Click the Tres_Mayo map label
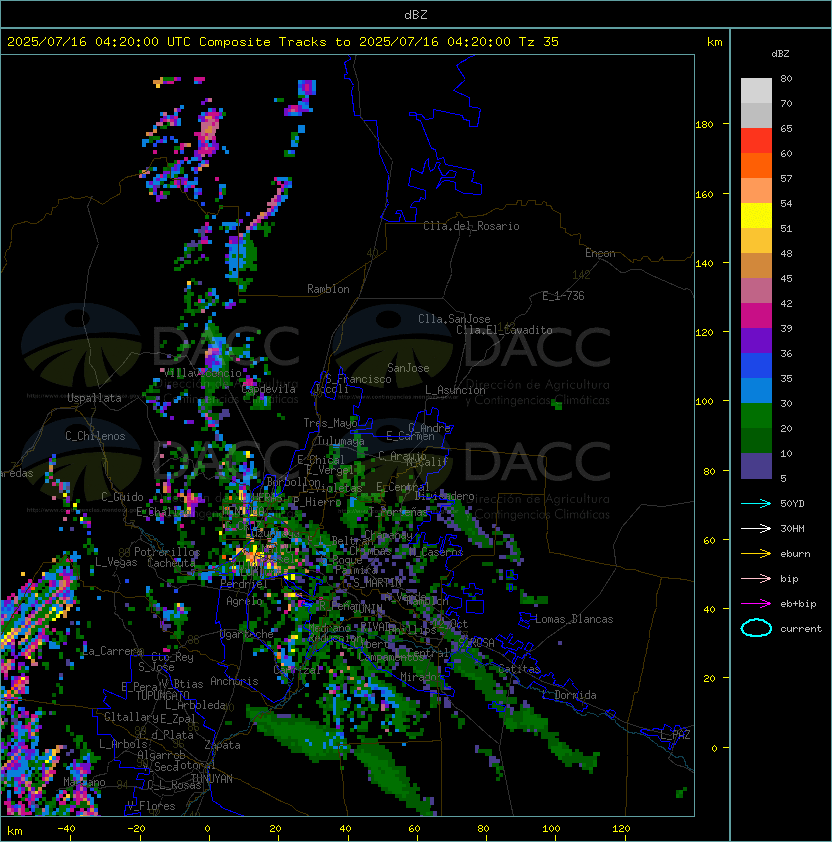The height and width of the screenshot is (842, 832). click(x=330, y=423)
